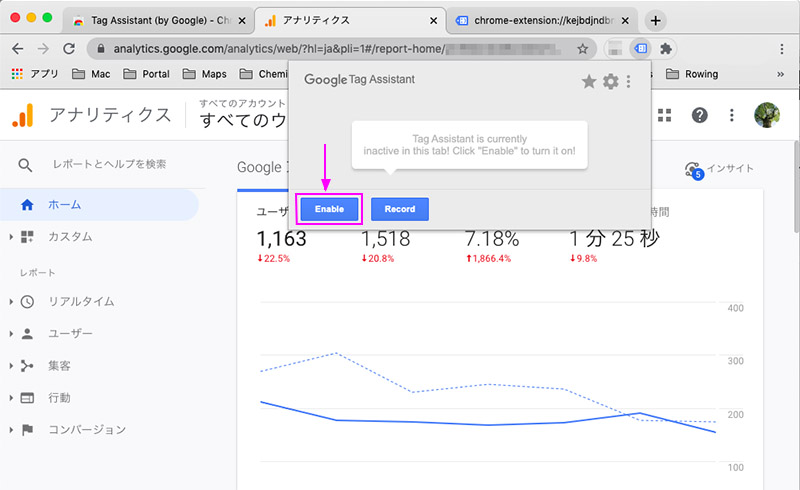Select the 7.18% metric card
This screenshot has height=490, width=800.
pos(492,238)
